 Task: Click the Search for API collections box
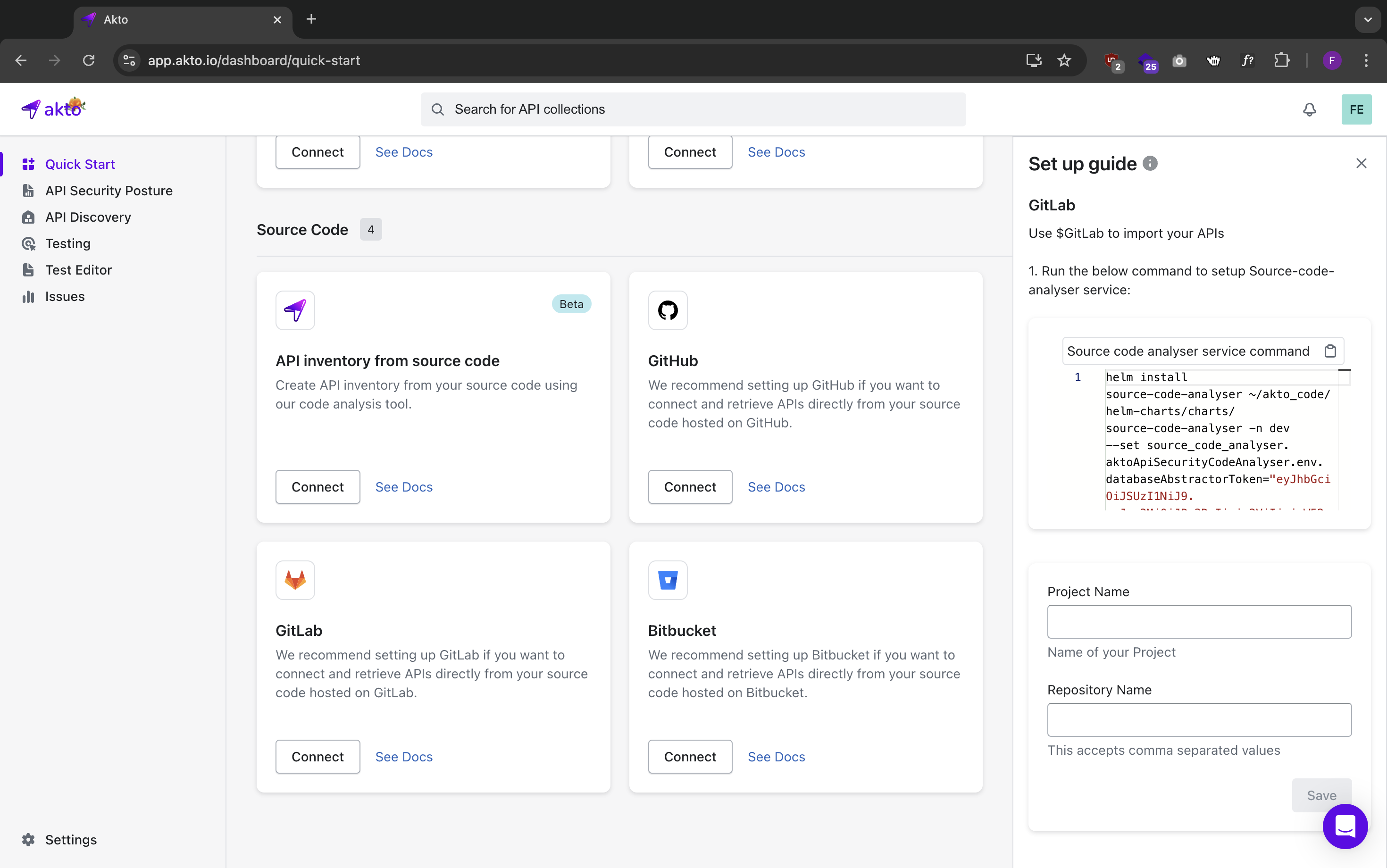[x=693, y=109]
